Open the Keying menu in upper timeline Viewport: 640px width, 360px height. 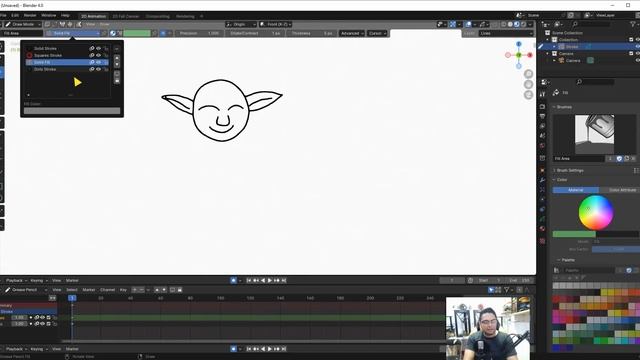[38, 280]
